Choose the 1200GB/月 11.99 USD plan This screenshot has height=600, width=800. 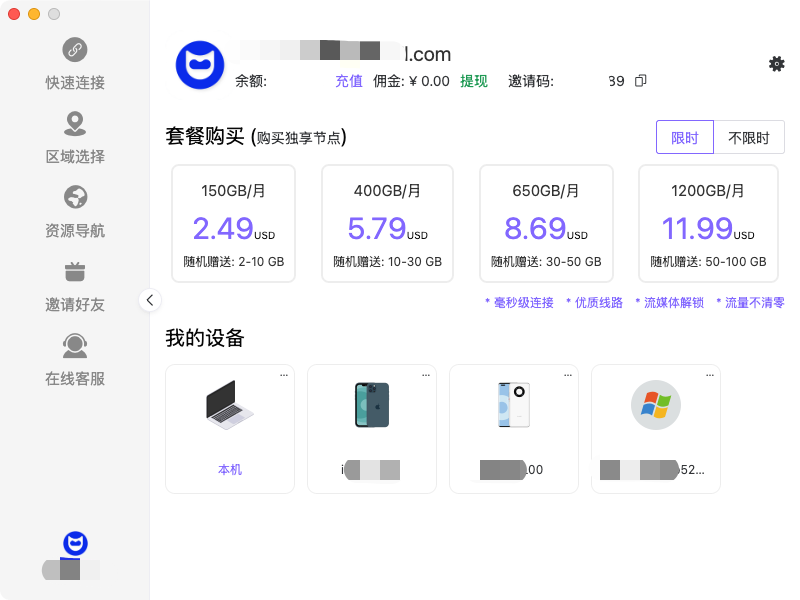(x=708, y=224)
